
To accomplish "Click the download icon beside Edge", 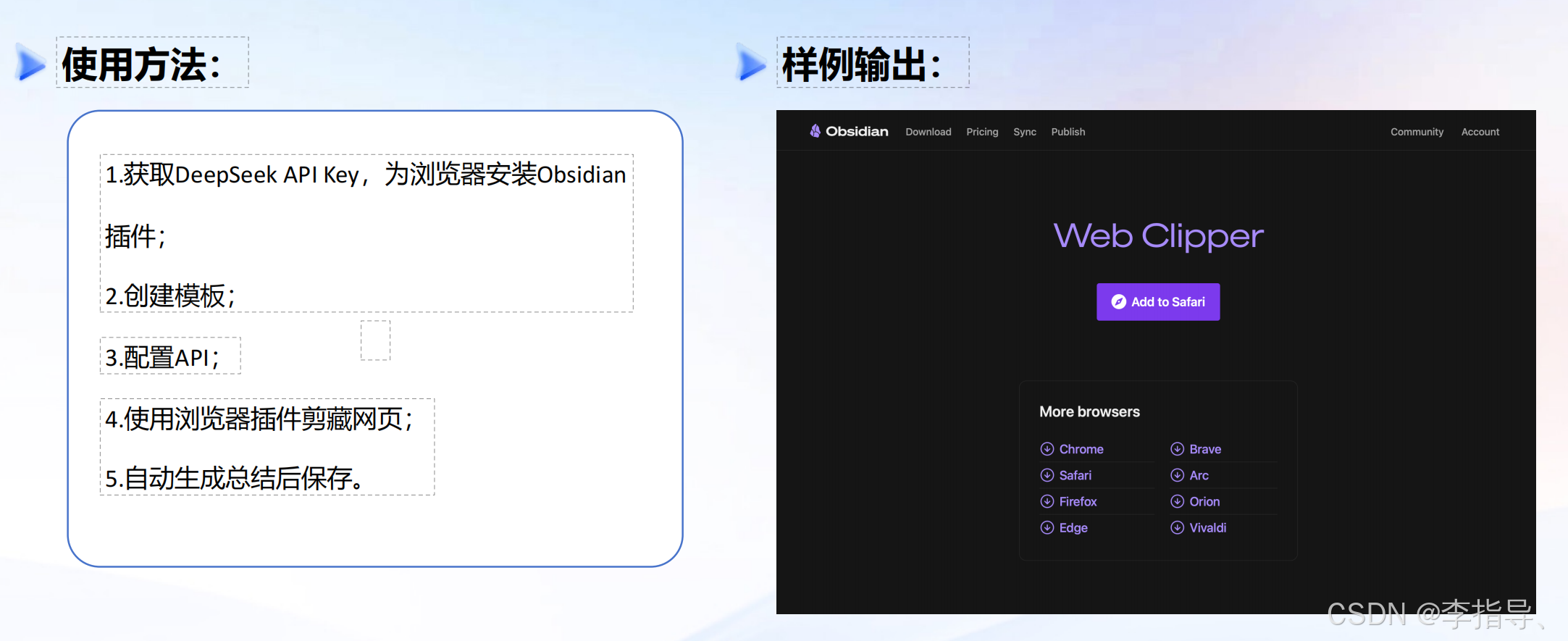I will point(1047,527).
